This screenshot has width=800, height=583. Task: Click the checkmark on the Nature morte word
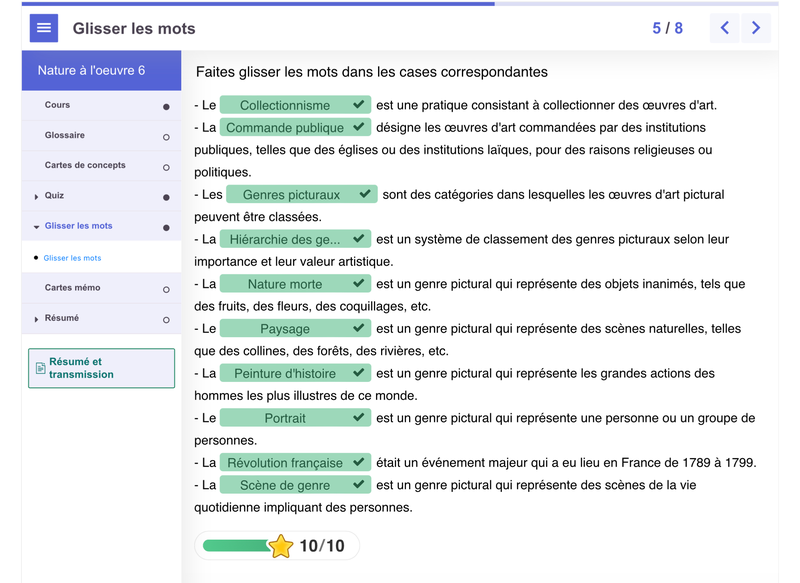click(358, 284)
